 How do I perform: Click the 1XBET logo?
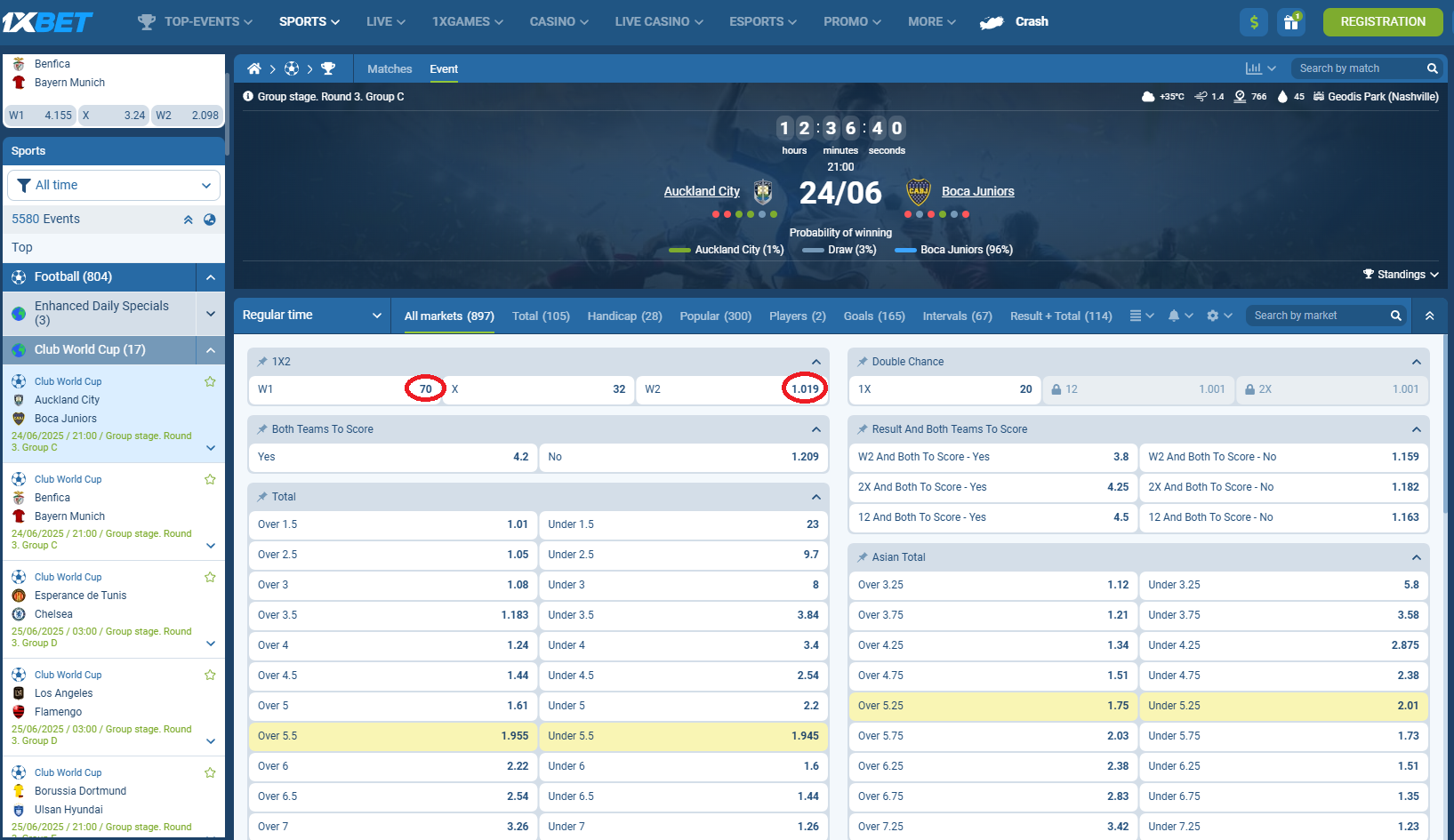(x=47, y=21)
